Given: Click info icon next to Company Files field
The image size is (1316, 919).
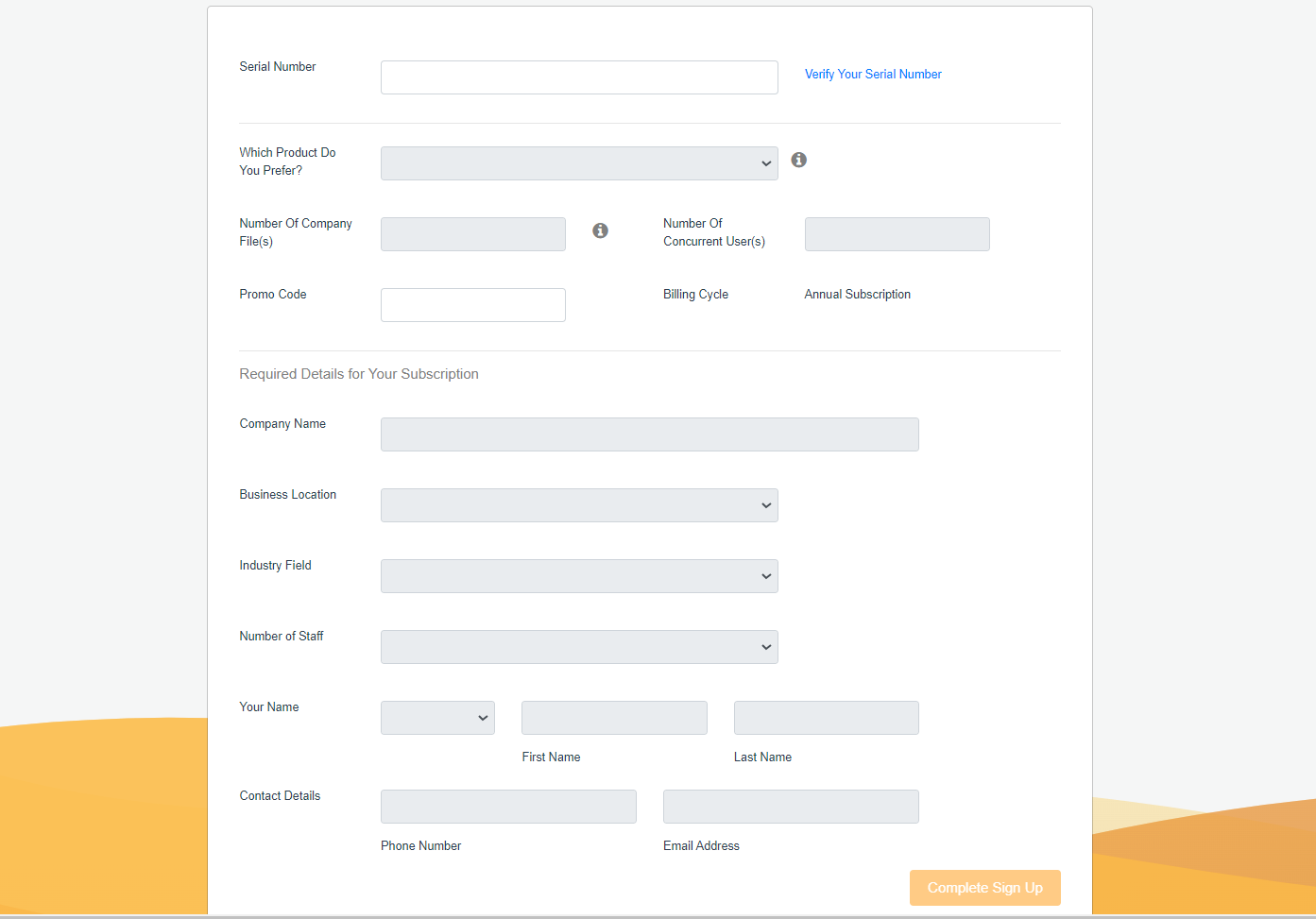Looking at the screenshot, I should (600, 230).
